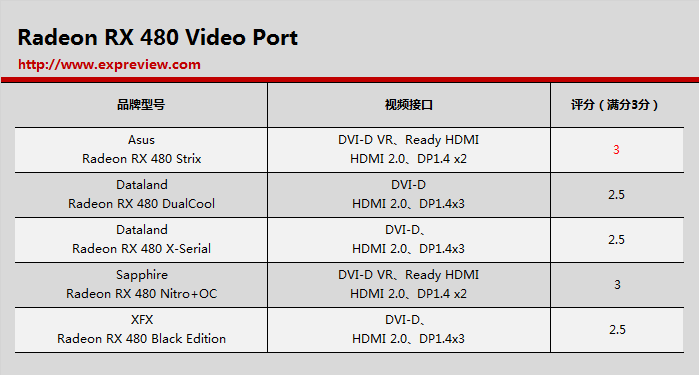
Task: Select the Sapphire Radeon RX 480 Nitro+OC cell
Action: (x=141, y=285)
